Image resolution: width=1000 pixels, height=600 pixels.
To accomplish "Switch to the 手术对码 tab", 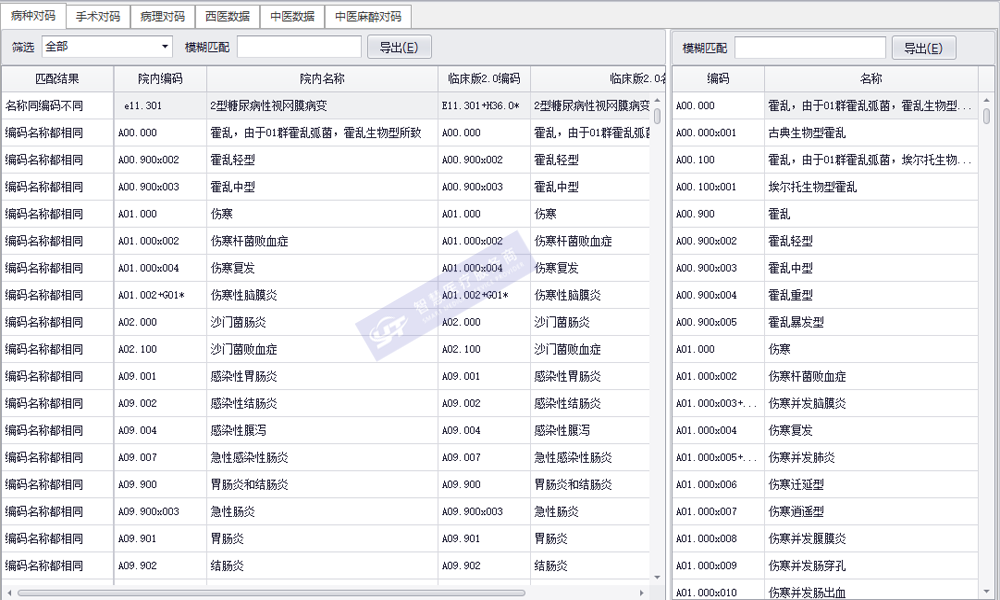I will point(98,17).
